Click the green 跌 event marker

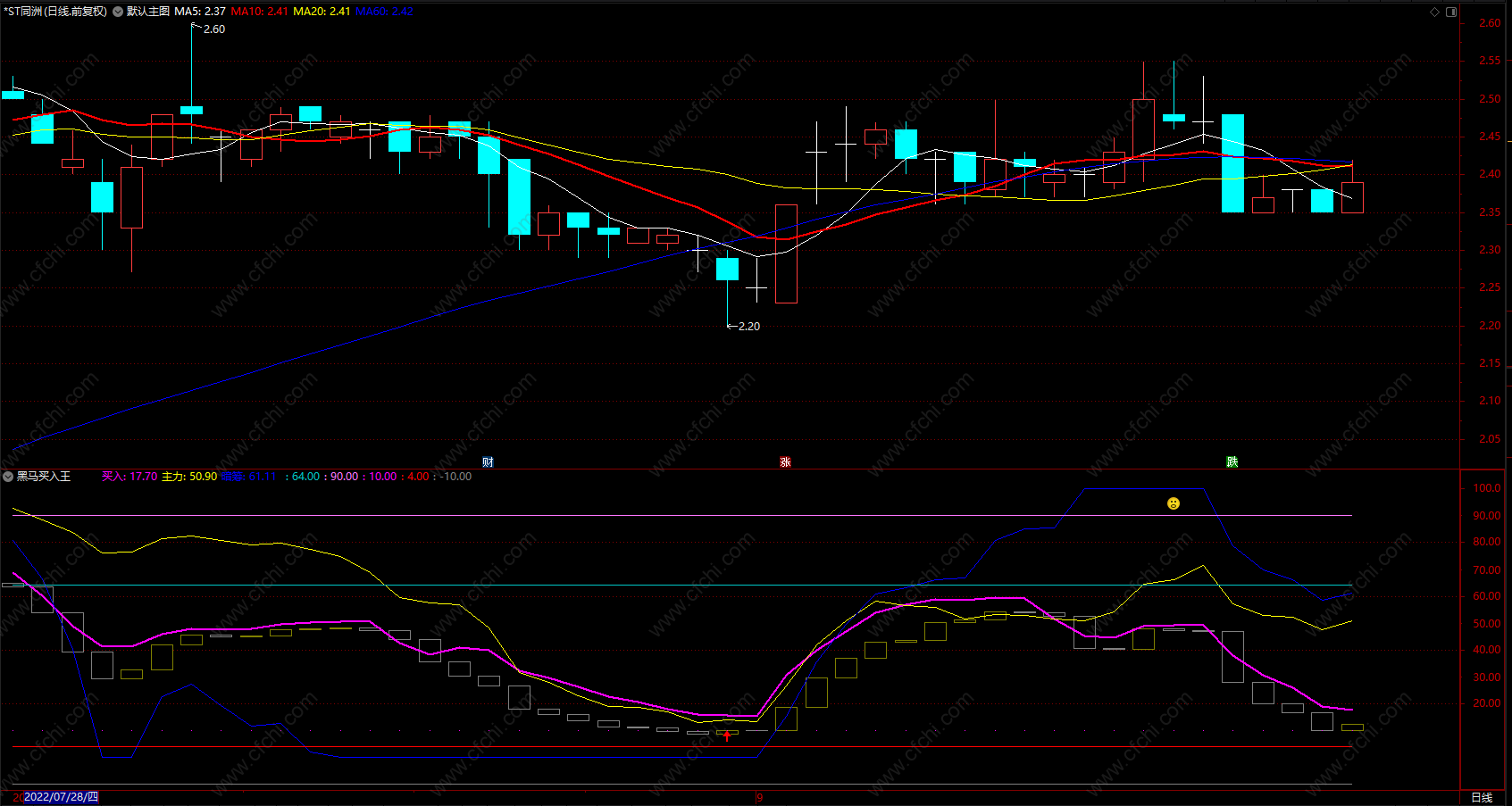1232,461
